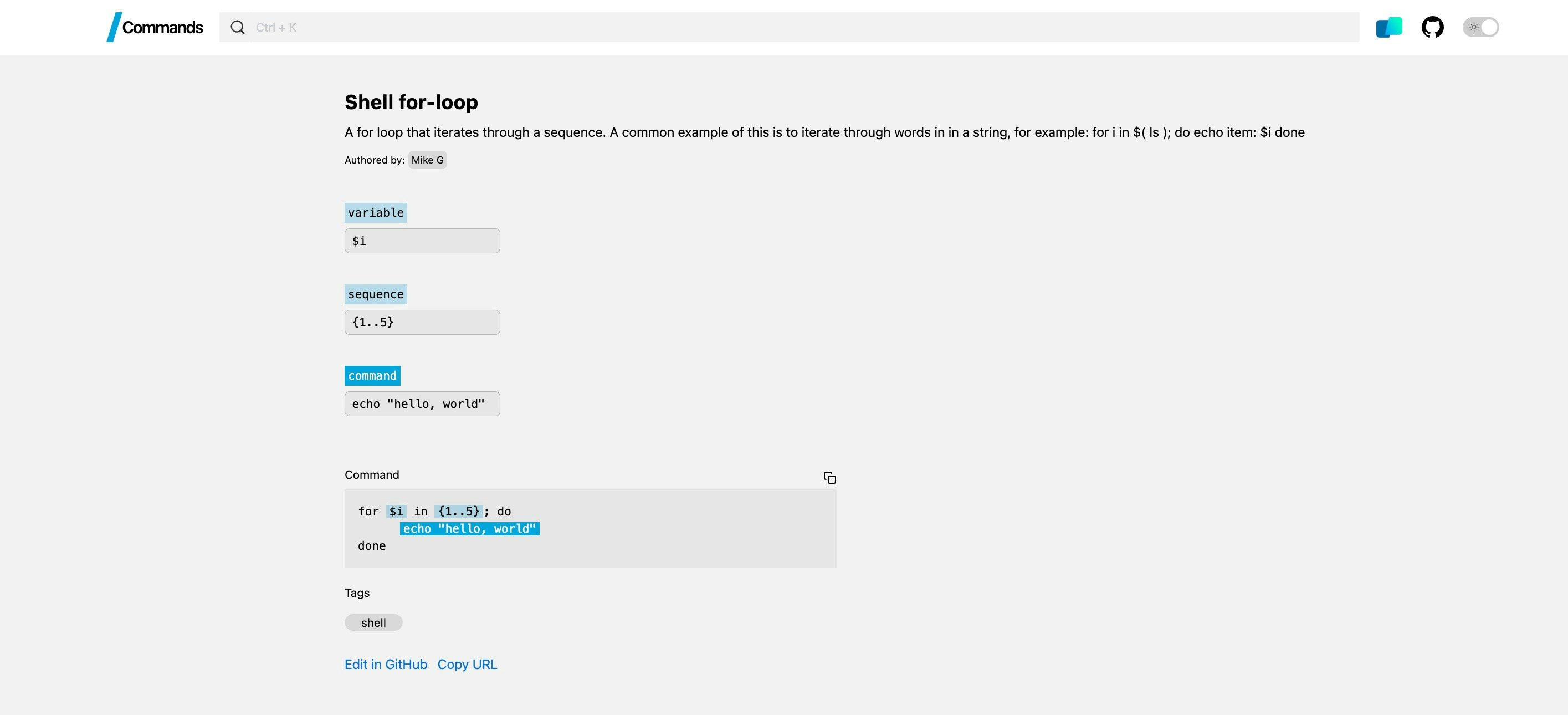Open 'Edit in GitHub' link
This screenshot has height=715, width=1568.
(385, 664)
